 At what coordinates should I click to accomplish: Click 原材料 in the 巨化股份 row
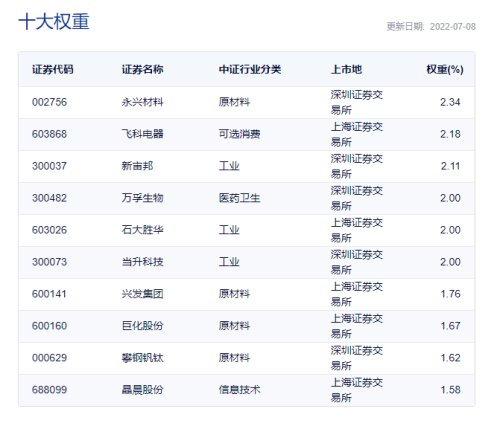click(x=234, y=326)
